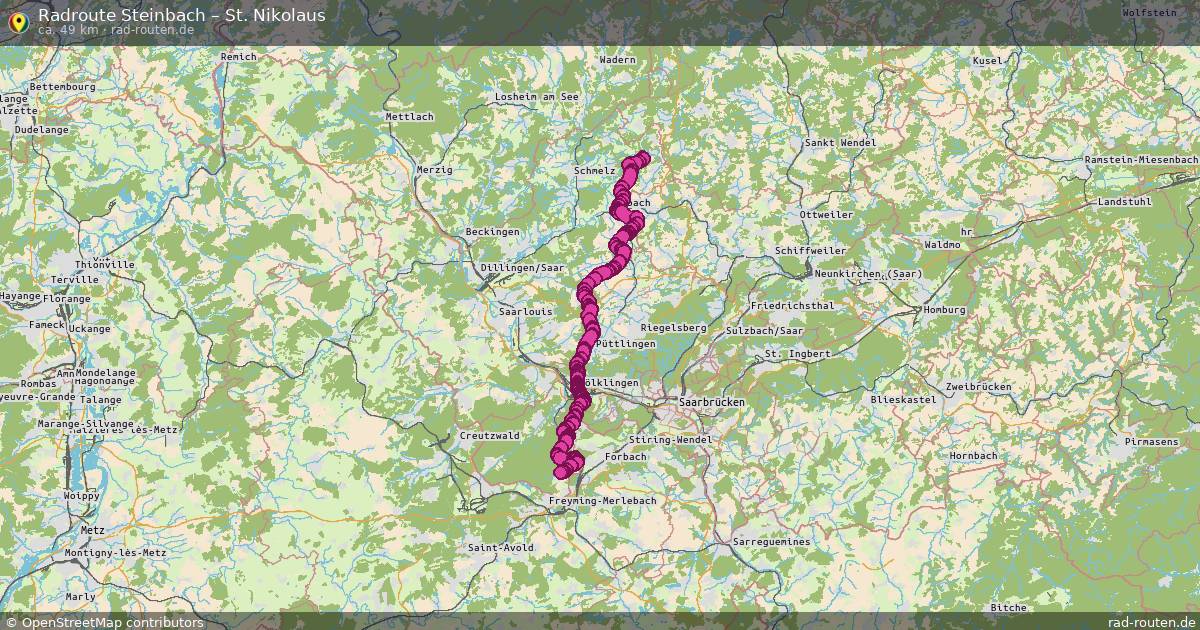Click the yellow location pin logo icon
This screenshot has height=630, width=1200.
17,20
